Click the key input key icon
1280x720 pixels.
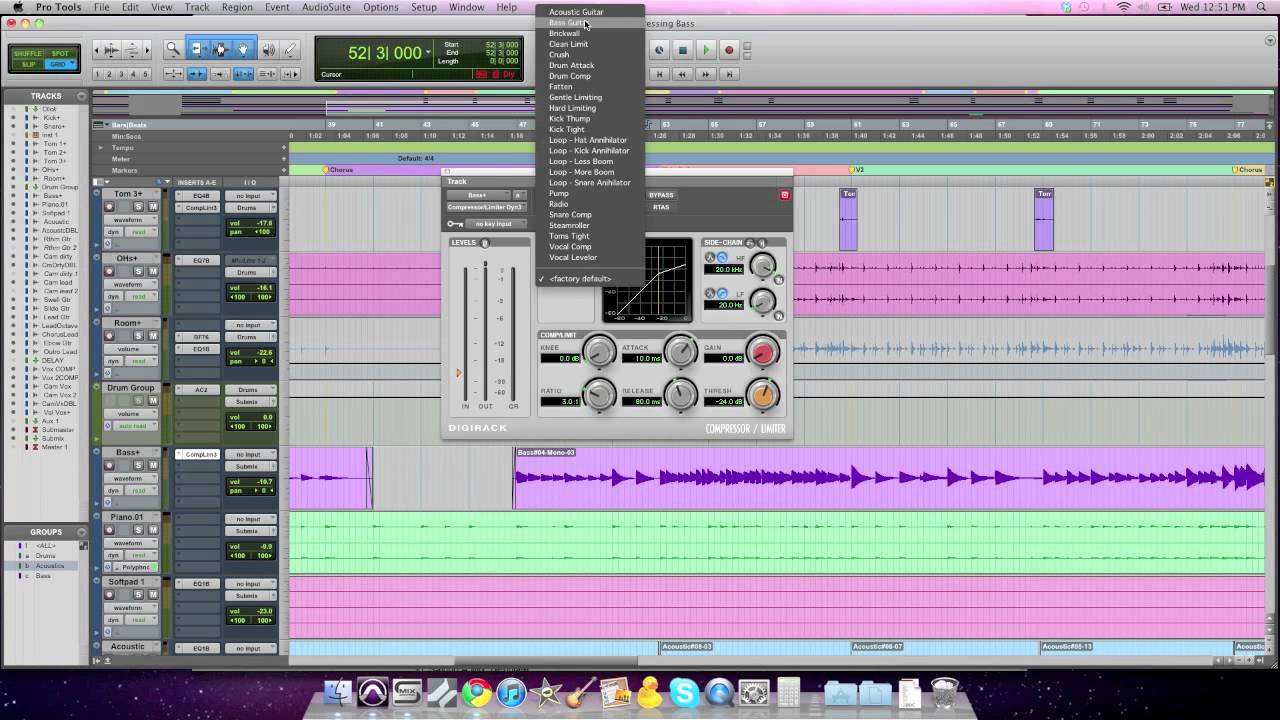[x=455, y=224]
